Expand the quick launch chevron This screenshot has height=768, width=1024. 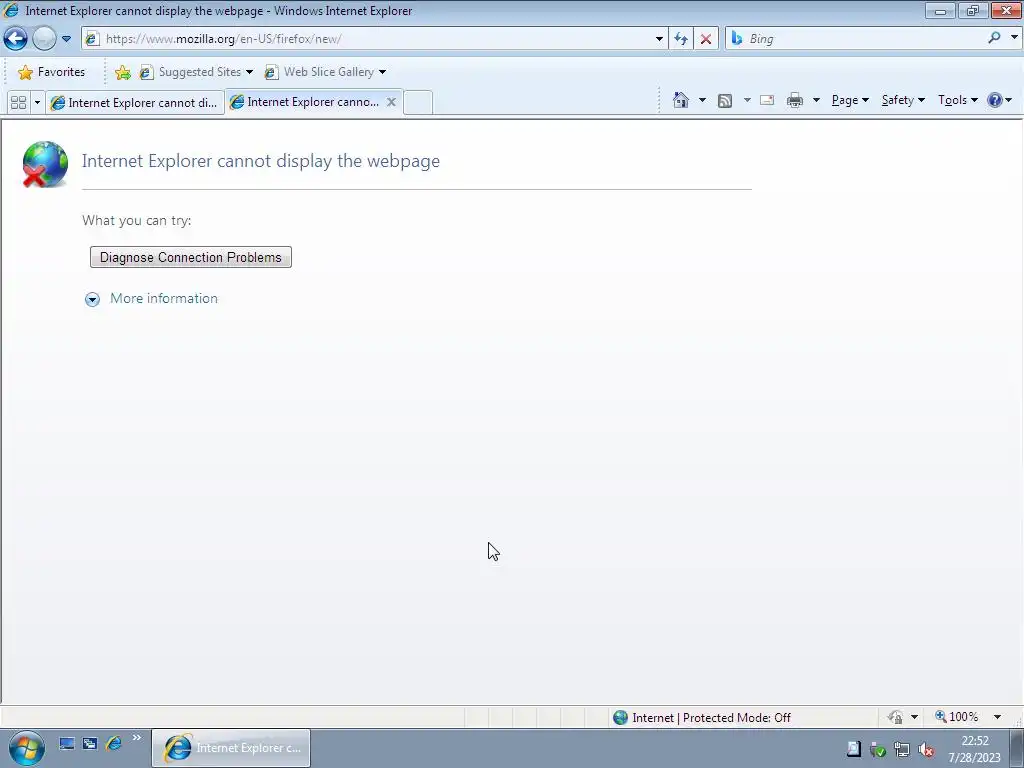[136, 738]
